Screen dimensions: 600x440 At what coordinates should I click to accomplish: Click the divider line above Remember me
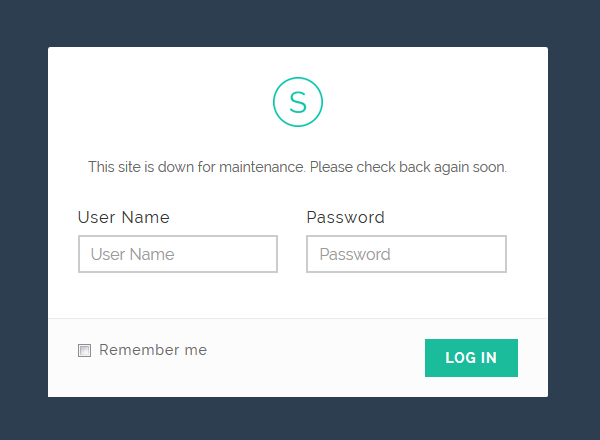click(298, 318)
